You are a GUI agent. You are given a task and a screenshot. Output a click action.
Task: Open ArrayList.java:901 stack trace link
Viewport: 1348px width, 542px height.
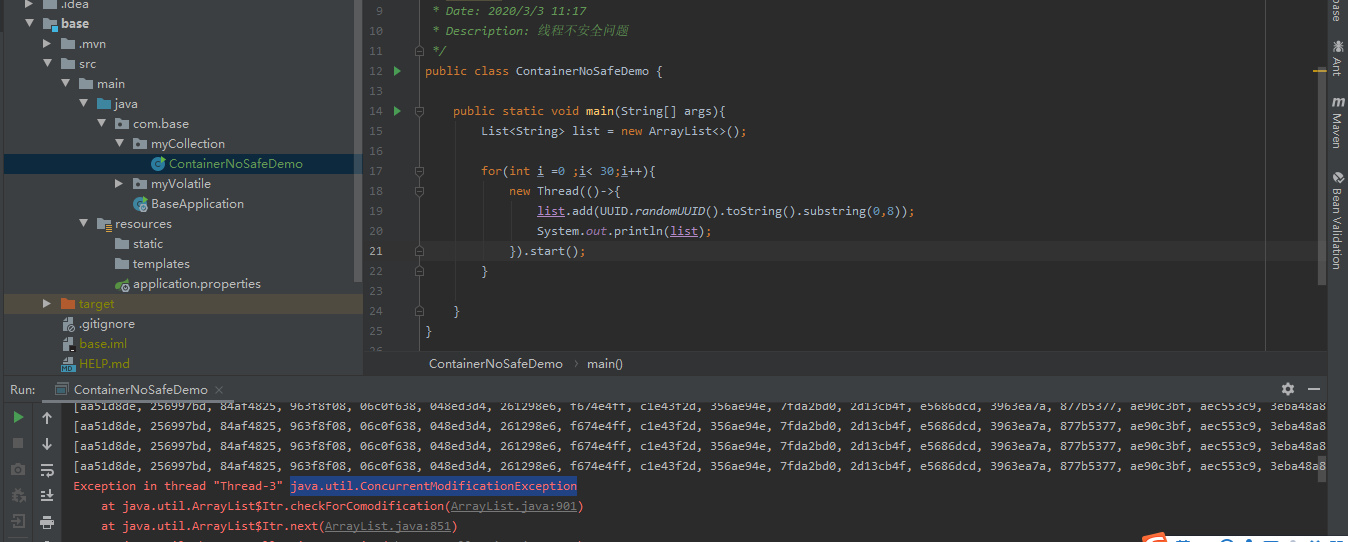tap(514, 506)
